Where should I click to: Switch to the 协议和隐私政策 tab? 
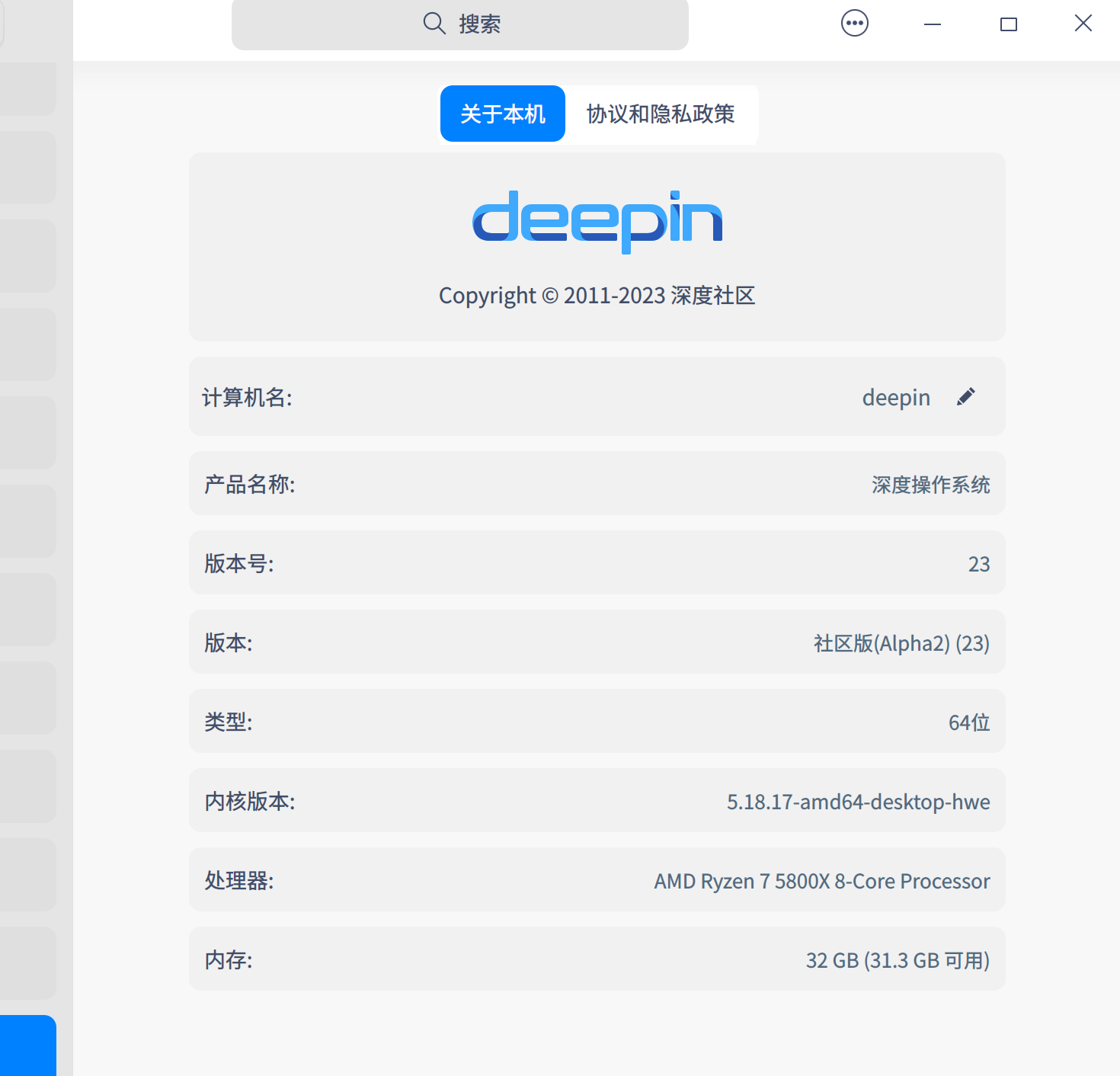click(x=661, y=114)
